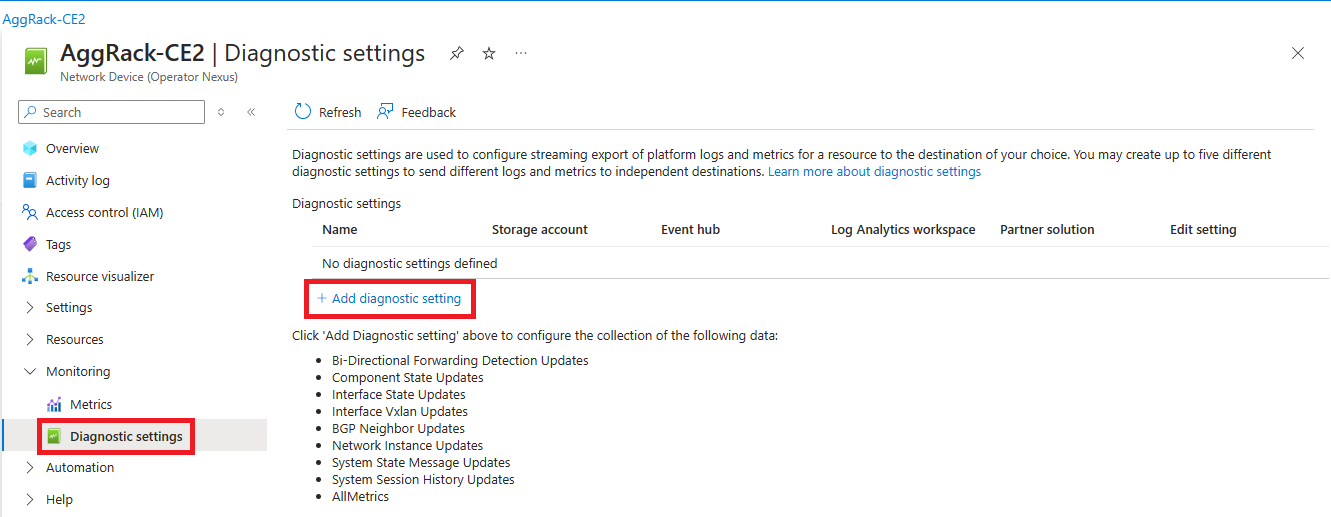Click the AggRack-CE2 network device icon
Image resolution: width=1331 pixels, height=517 pixels.
[36, 61]
